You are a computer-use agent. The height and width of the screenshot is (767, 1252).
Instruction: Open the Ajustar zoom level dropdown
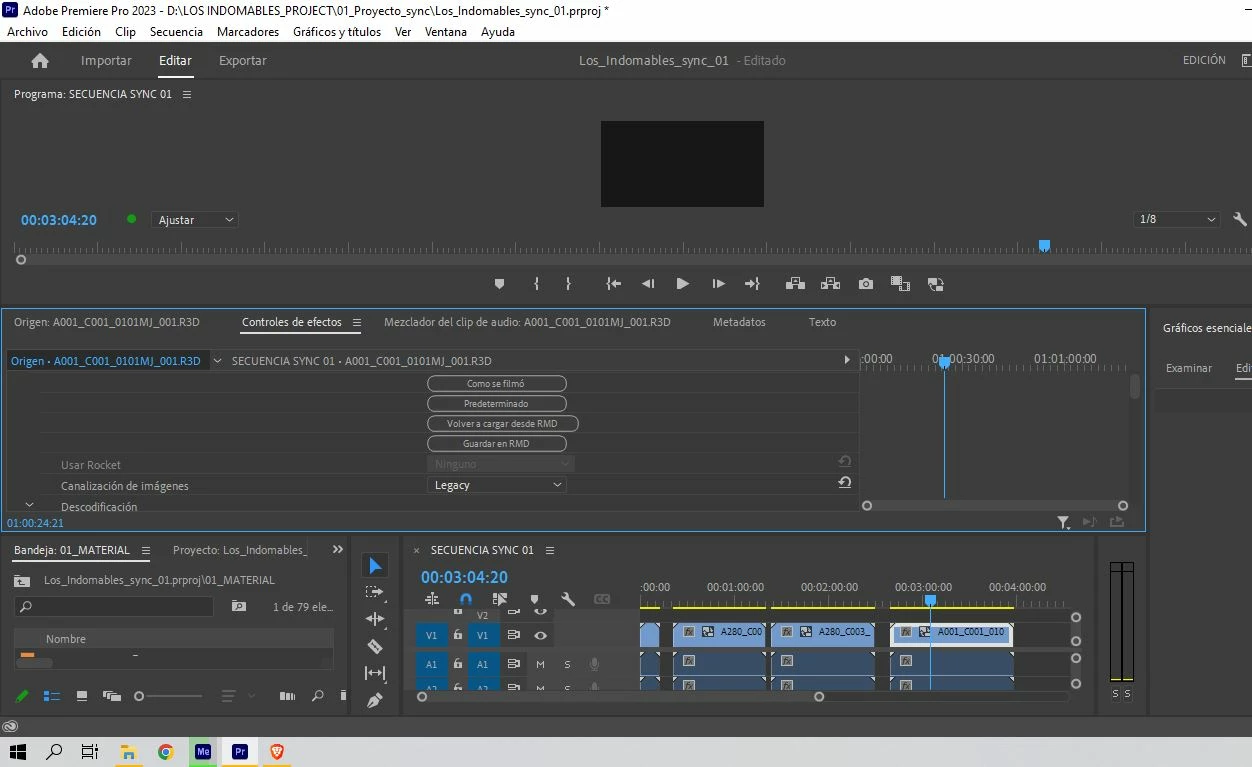pos(195,220)
